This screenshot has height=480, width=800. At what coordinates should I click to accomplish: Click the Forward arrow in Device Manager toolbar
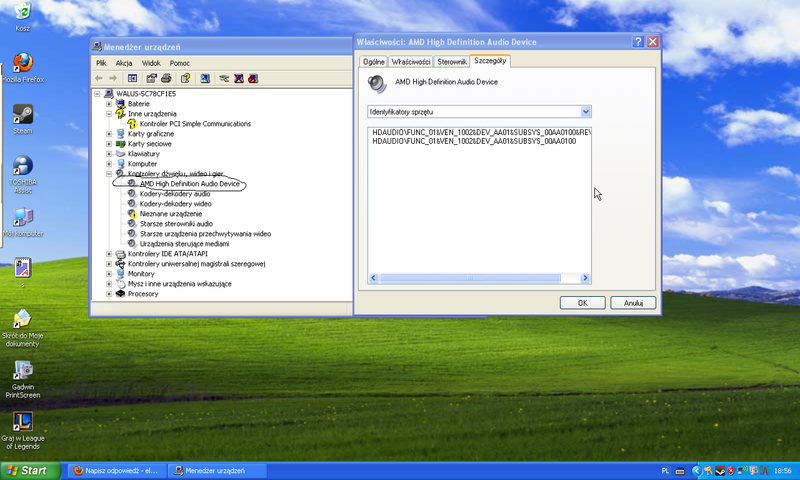coord(113,78)
